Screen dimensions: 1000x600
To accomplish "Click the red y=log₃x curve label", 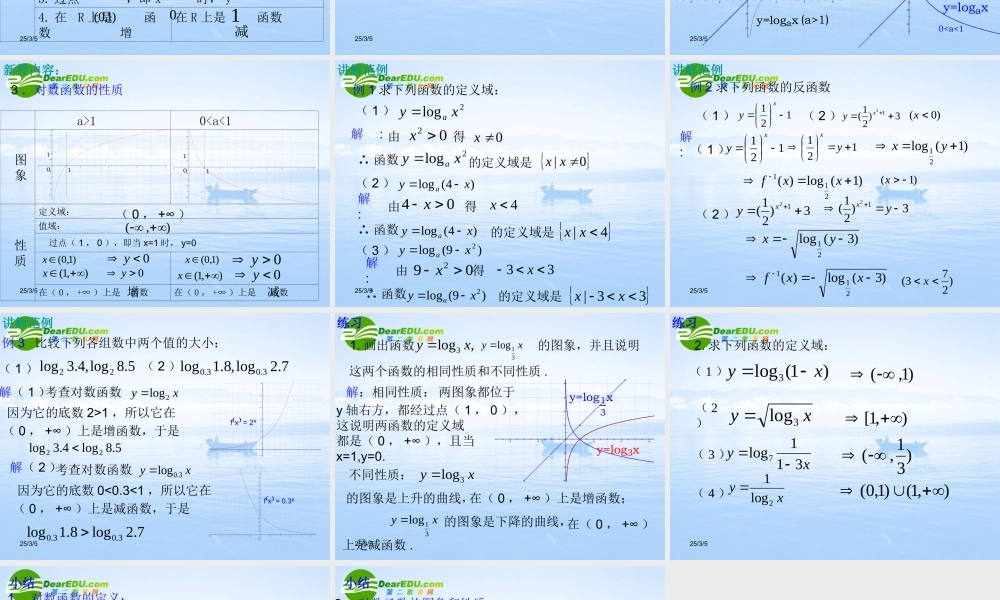I will (x=618, y=450).
